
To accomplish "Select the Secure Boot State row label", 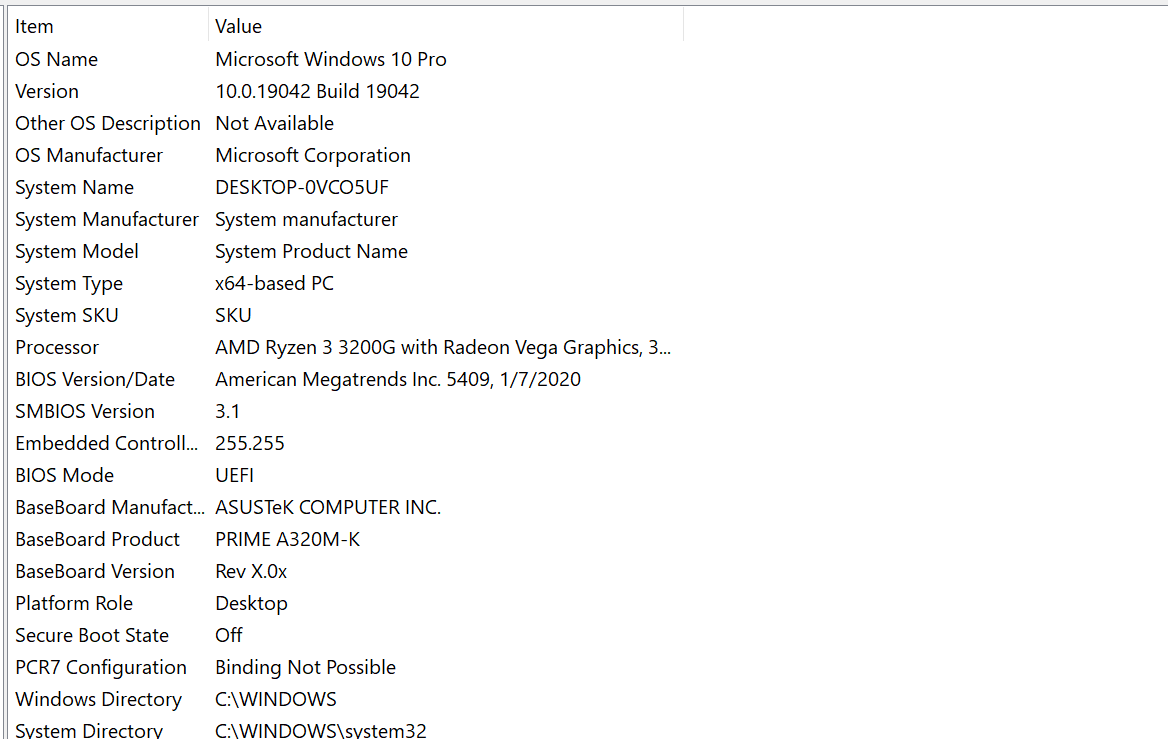I will 92,636.
